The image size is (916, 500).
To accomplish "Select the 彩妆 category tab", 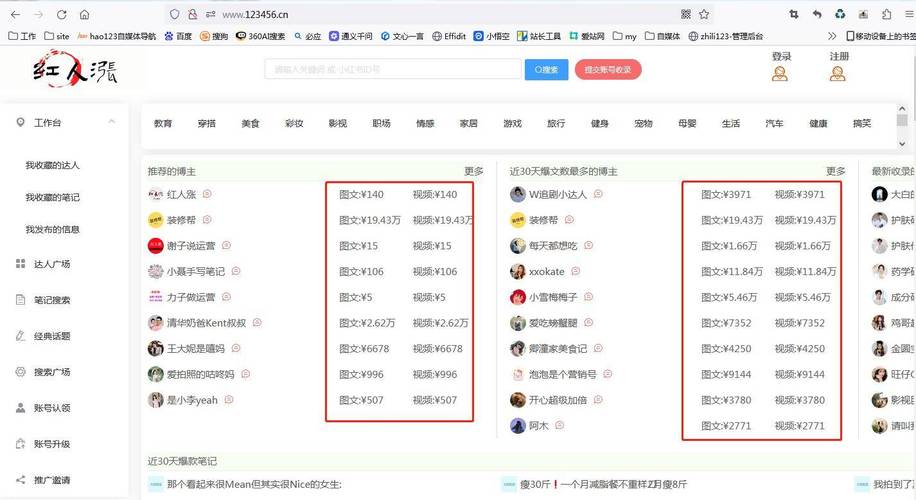I will pos(294,123).
